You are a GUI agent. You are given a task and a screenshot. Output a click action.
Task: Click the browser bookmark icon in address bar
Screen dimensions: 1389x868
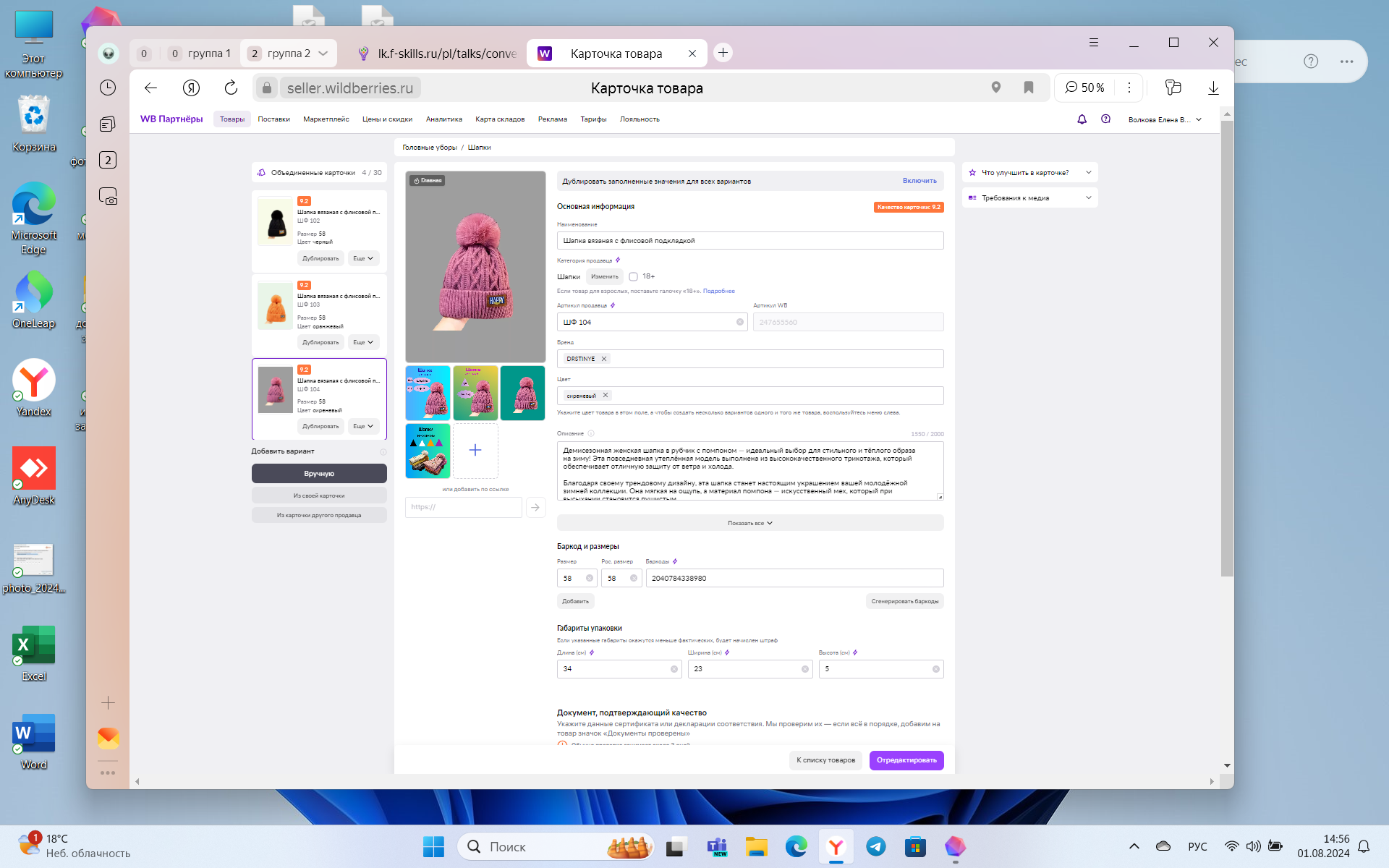point(1028,88)
